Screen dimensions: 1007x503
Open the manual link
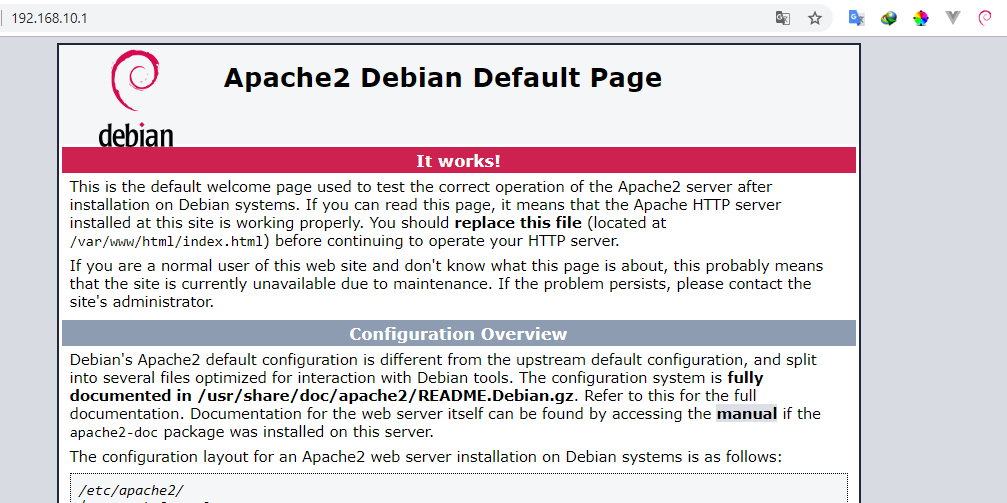click(x=747, y=414)
